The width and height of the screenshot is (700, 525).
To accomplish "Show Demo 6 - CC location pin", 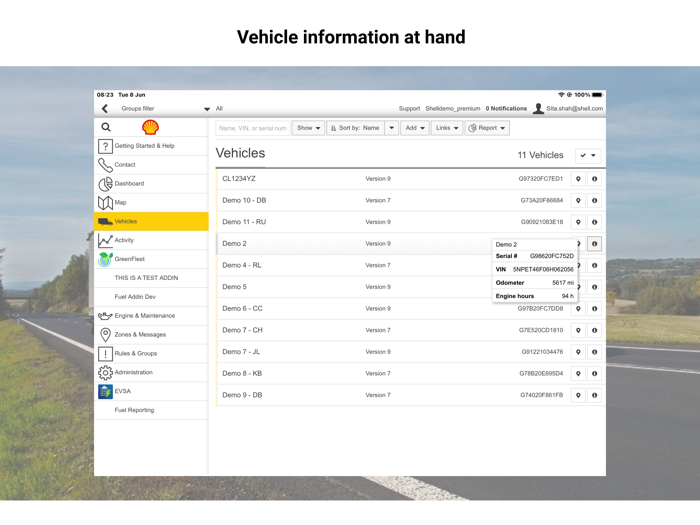I will click(578, 309).
